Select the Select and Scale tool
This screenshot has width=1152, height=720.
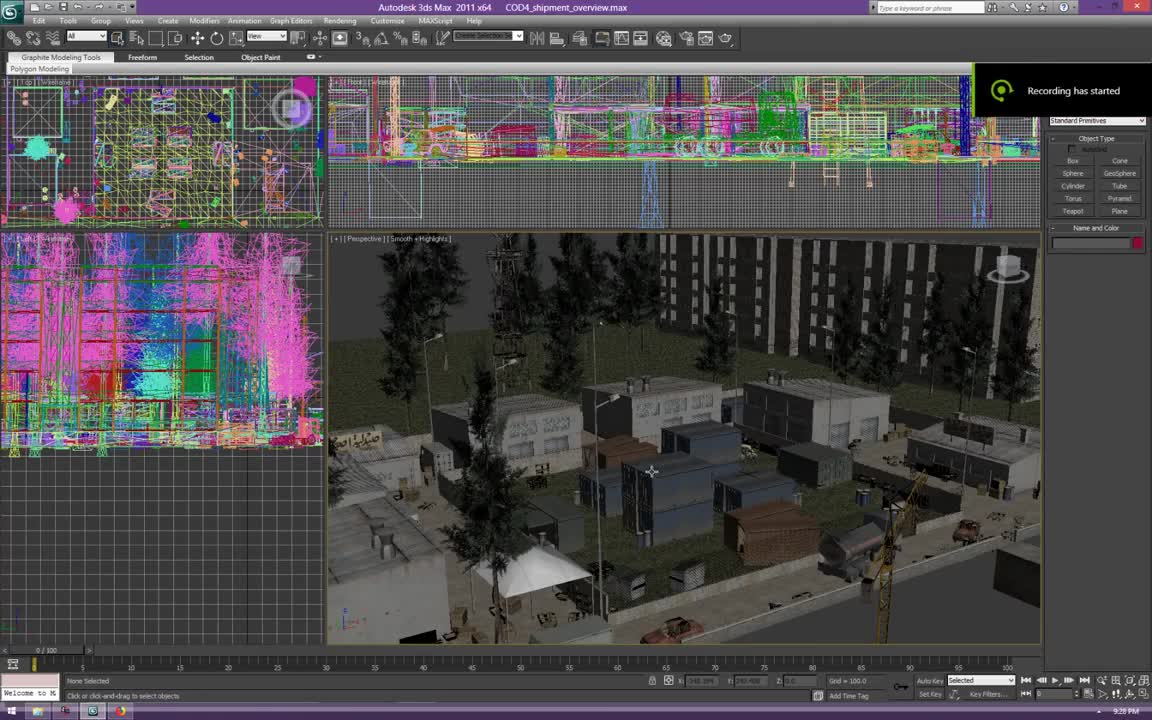click(235, 38)
